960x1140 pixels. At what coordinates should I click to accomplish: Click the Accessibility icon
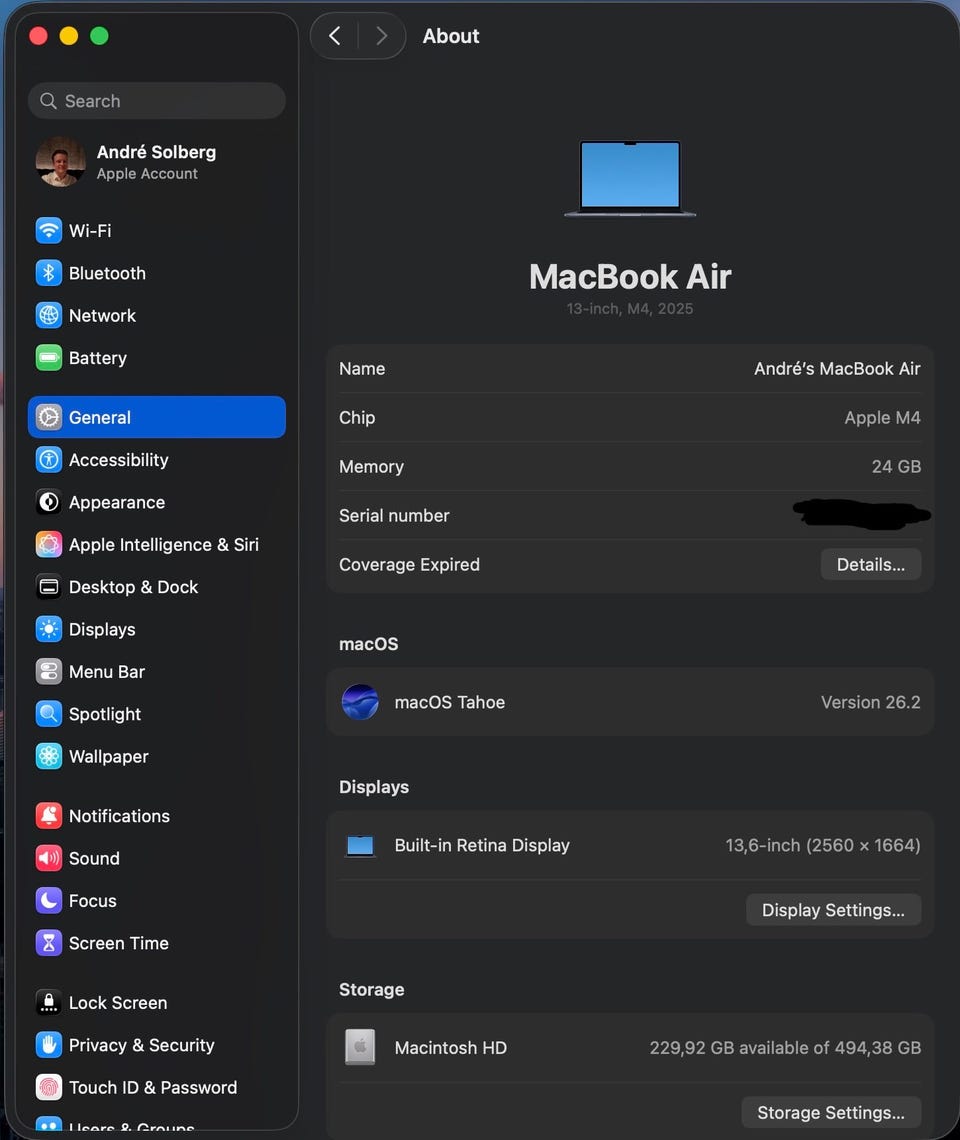point(49,459)
